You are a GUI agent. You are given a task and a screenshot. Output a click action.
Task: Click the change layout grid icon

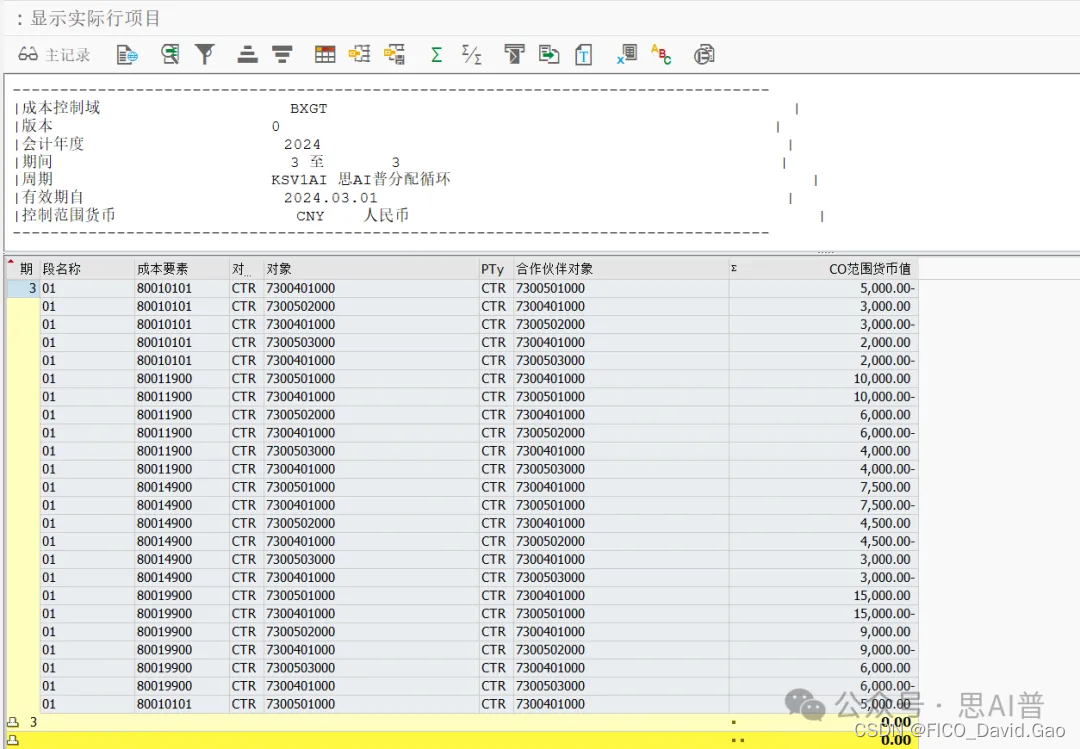324,54
